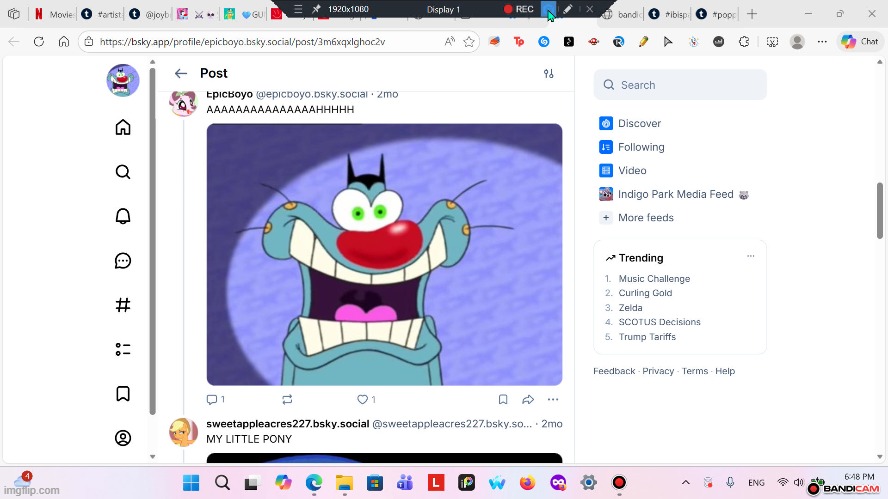Open the Lists icon in sidebar
Viewport: 888px width, 499px height.
(123, 349)
